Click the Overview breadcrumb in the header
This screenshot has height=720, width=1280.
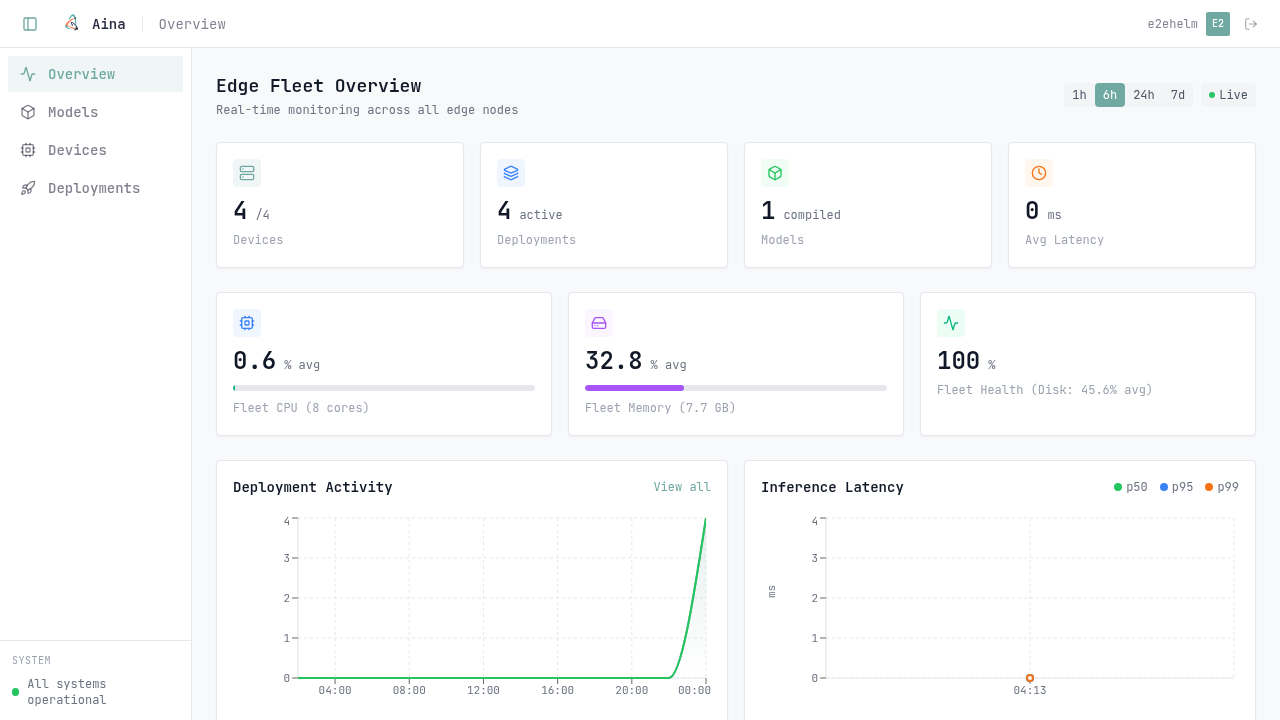(x=192, y=24)
